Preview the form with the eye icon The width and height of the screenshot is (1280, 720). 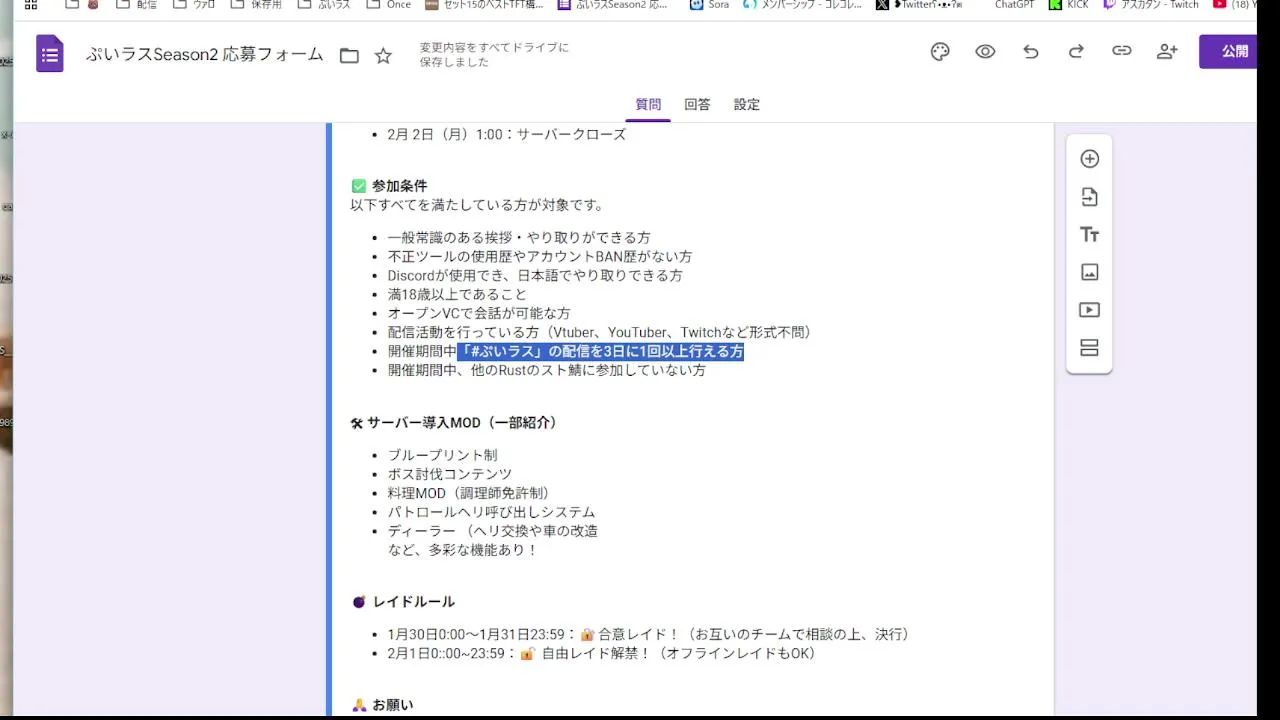pos(985,52)
